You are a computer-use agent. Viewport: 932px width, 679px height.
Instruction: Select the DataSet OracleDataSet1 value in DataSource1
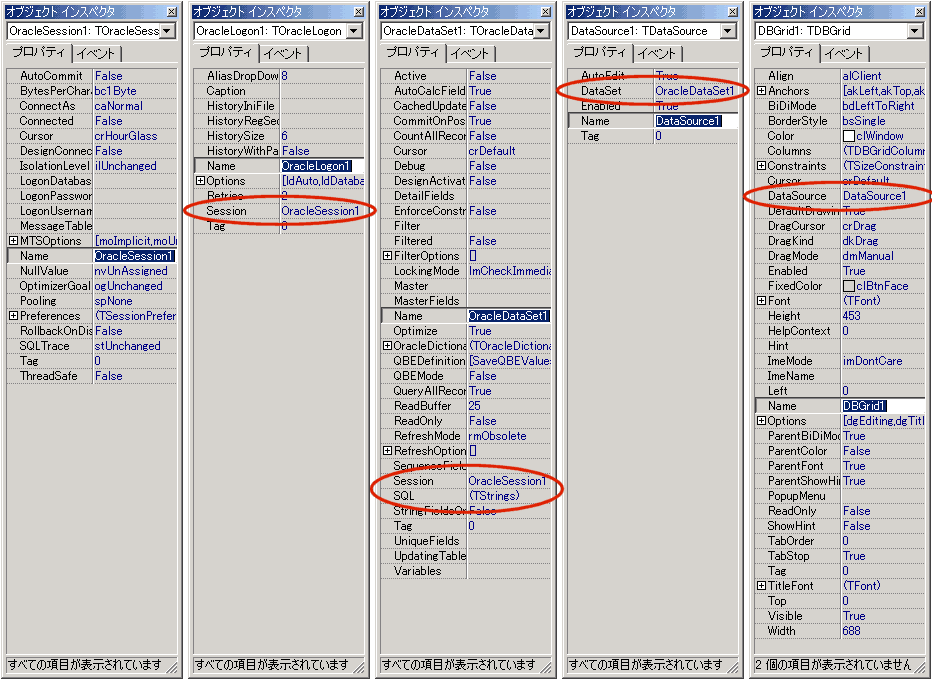point(695,91)
